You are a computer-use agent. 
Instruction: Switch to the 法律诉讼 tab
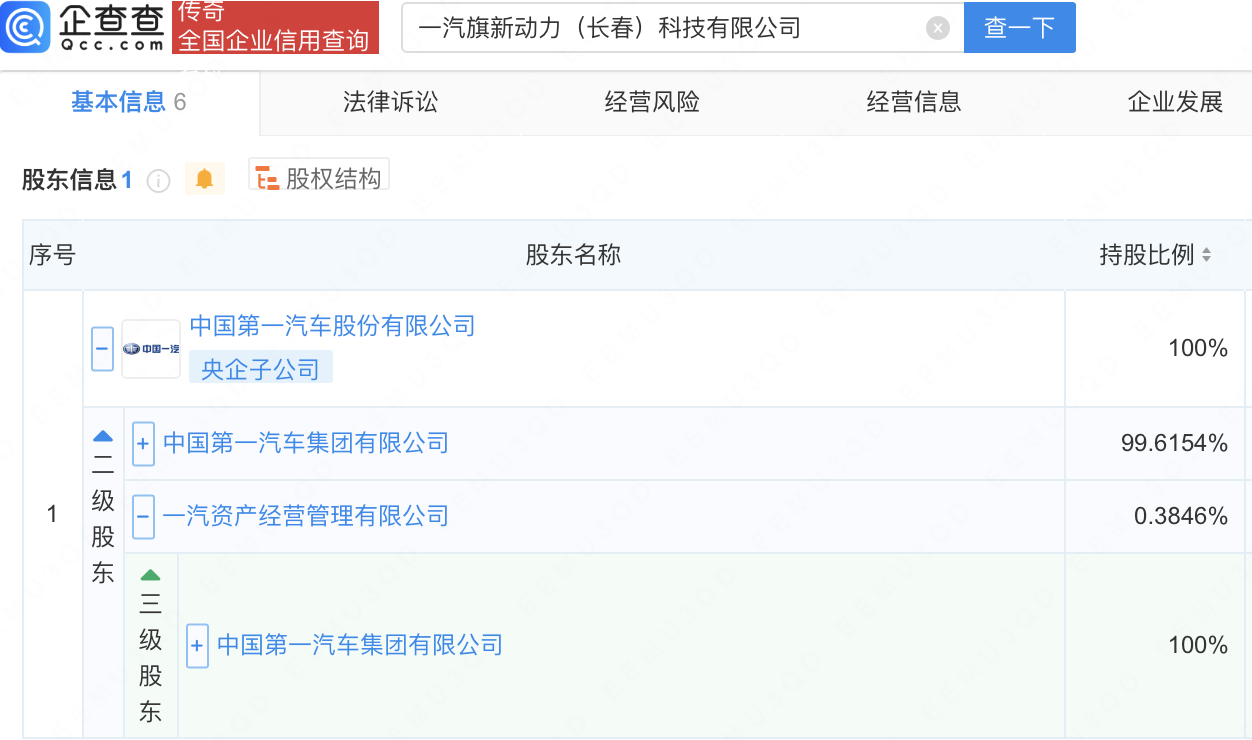click(x=390, y=102)
